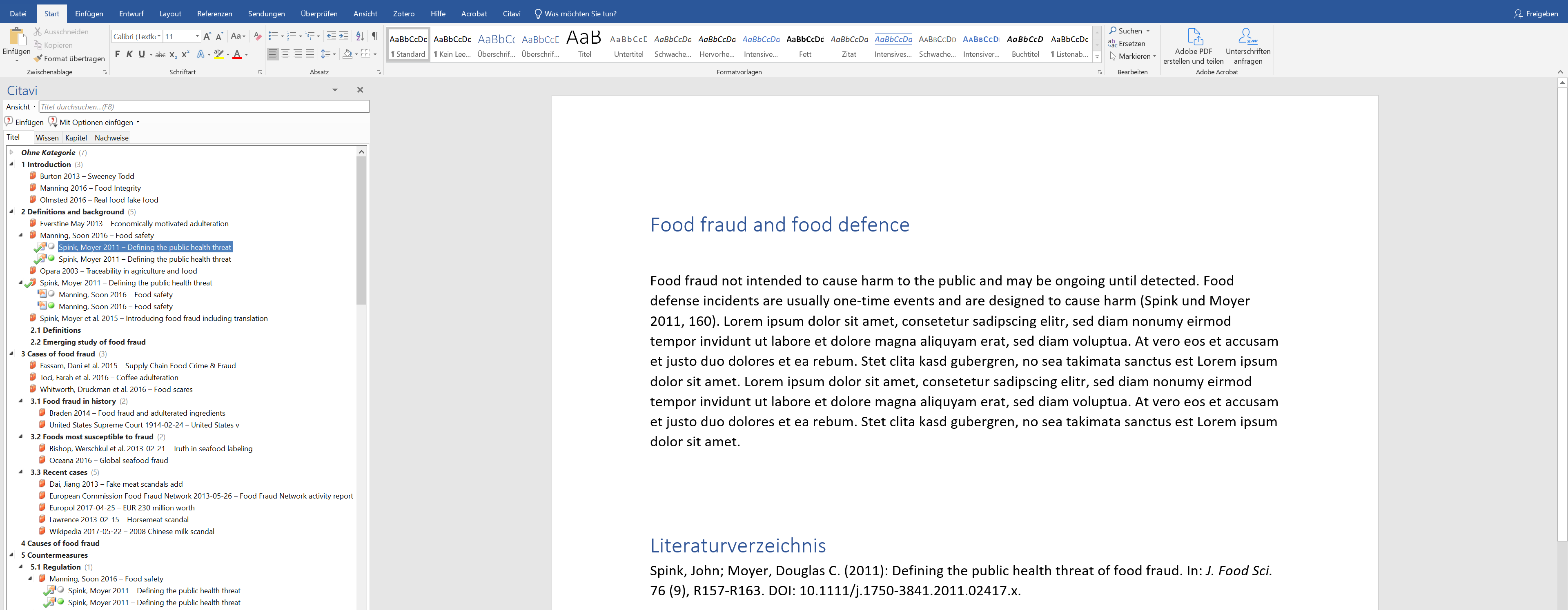Viewport: 1568px width, 610px height.
Task: Click the borders icon in Absatz group
Action: coord(366,54)
